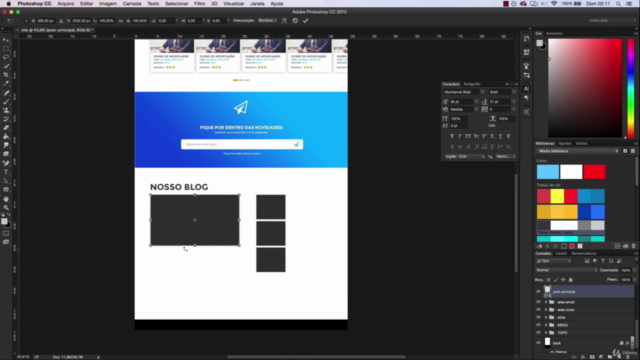Viewport: 640px width, 360px height.
Task: Click the new group folder icon in Layers
Action: [x=610, y=357]
